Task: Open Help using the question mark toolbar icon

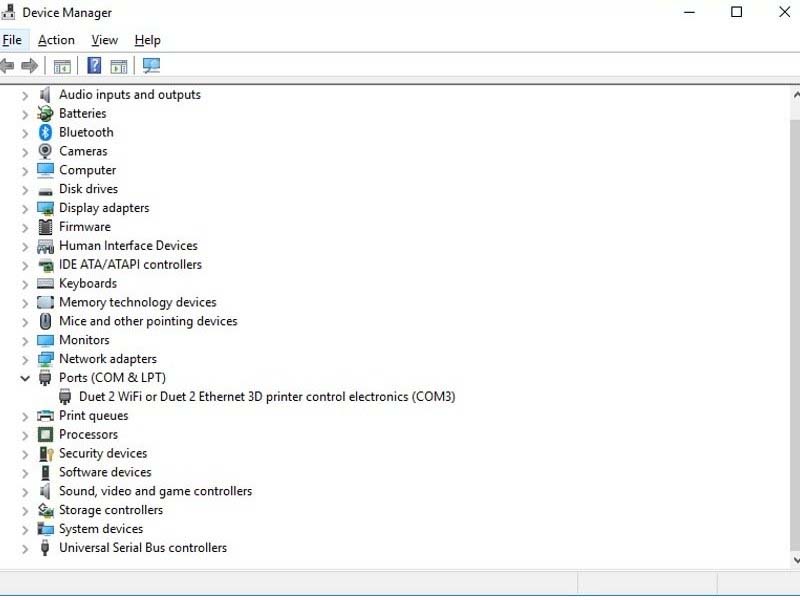Action: (x=92, y=65)
